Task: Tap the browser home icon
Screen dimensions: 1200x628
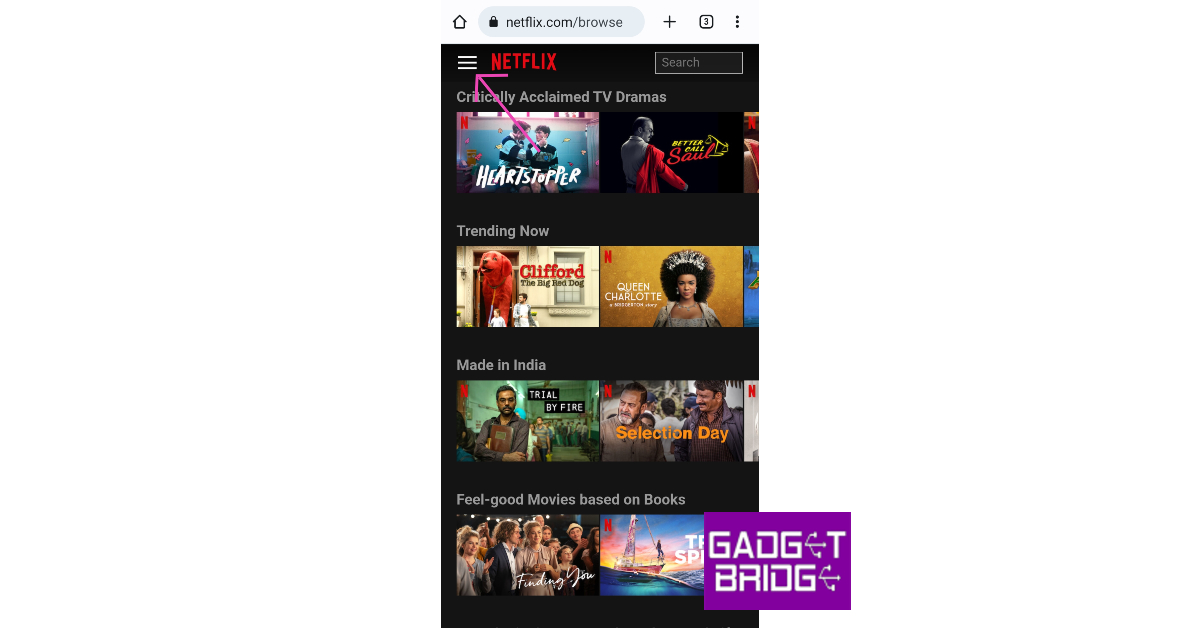Action: 460,22
